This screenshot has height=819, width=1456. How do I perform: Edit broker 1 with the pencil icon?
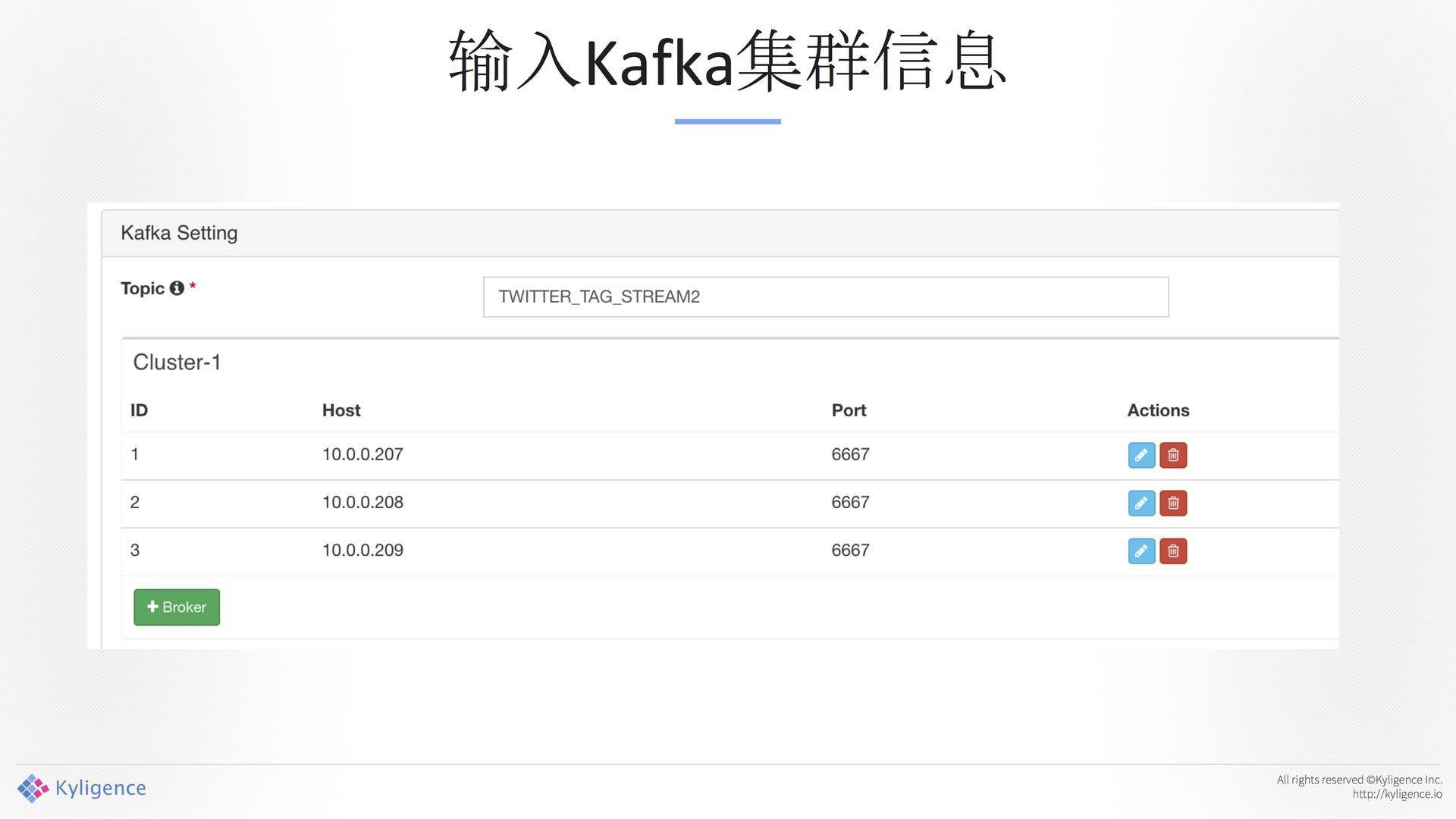1141,455
